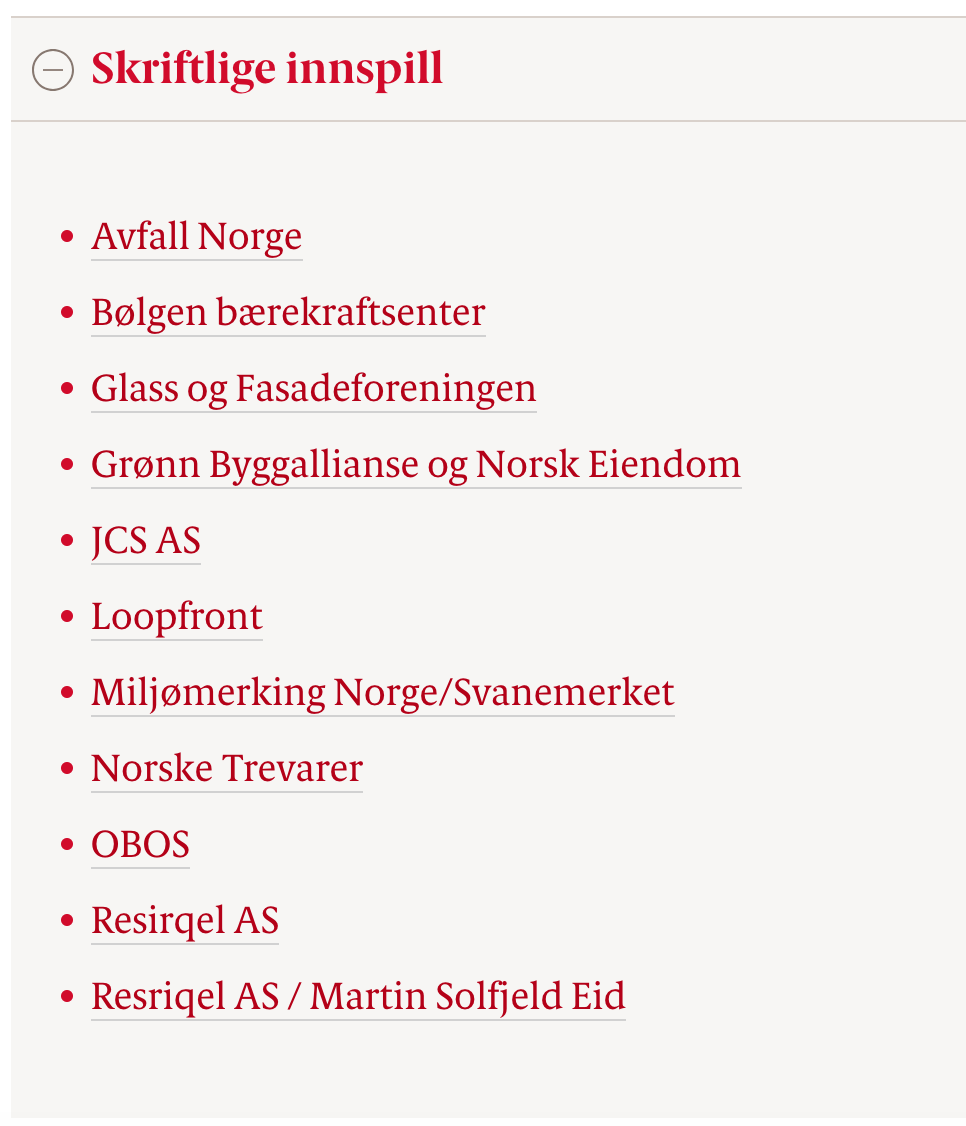Viewport: 966px width, 1126px height.
Task: Open the Bølgen bærekraftsenter link
Action: (x=289, y=312)
